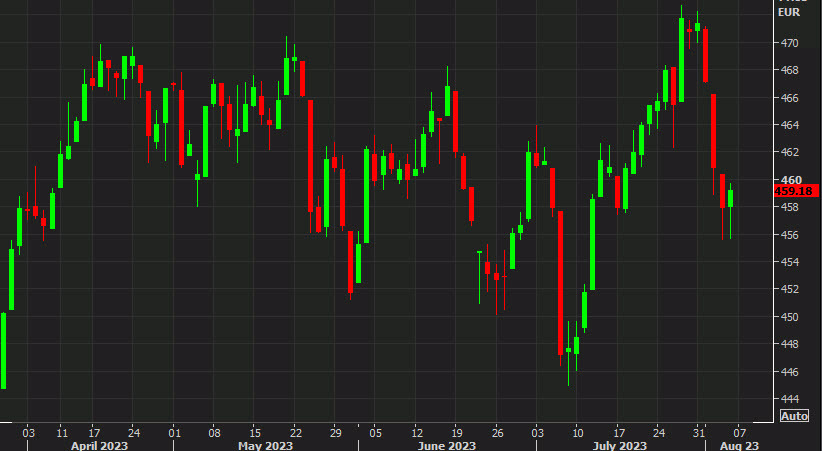This screenshot has height=451, width=822.
Task: Click the April 2023 month label
Action: point(100,446)
